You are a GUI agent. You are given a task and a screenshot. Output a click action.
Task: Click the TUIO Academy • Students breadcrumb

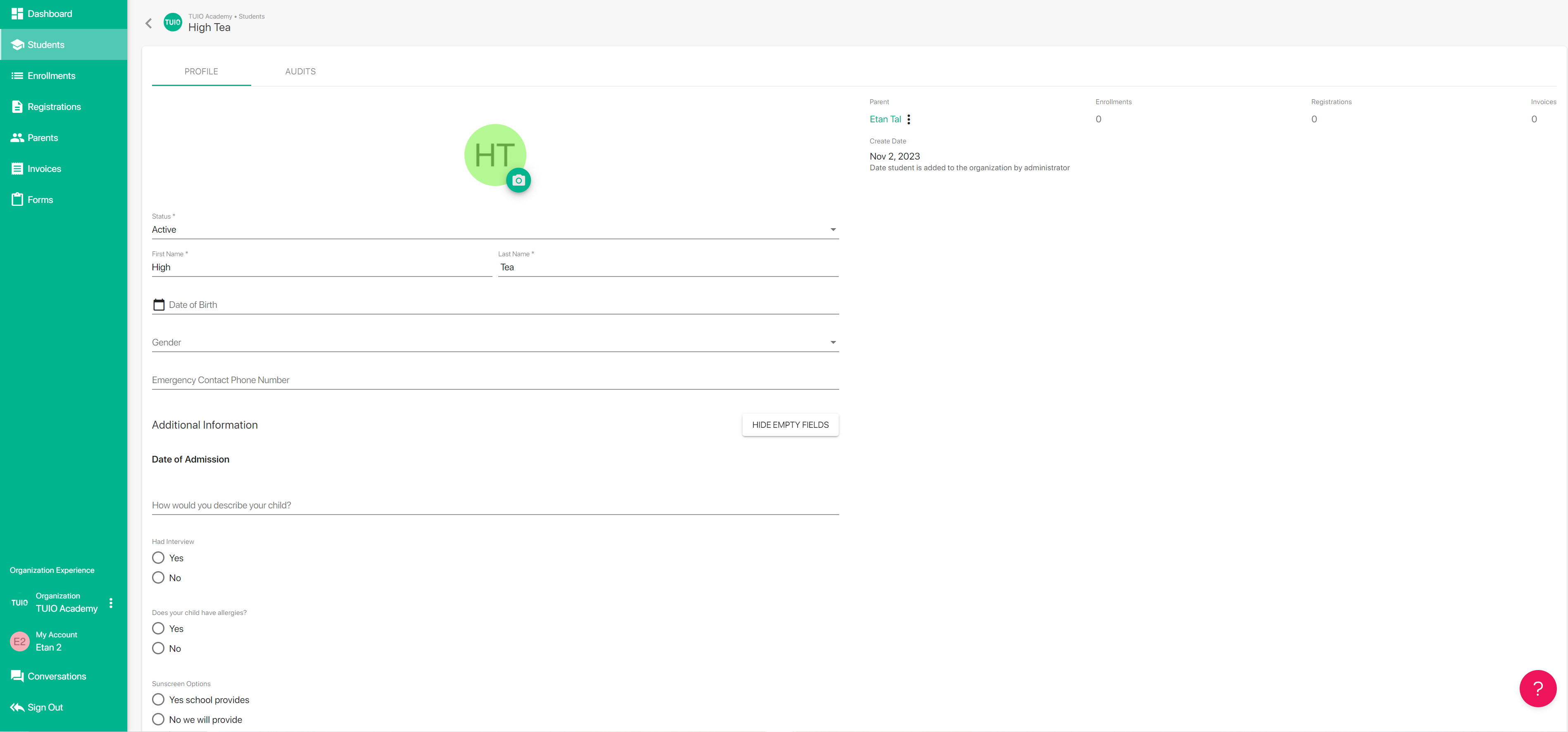pos(226,17)
